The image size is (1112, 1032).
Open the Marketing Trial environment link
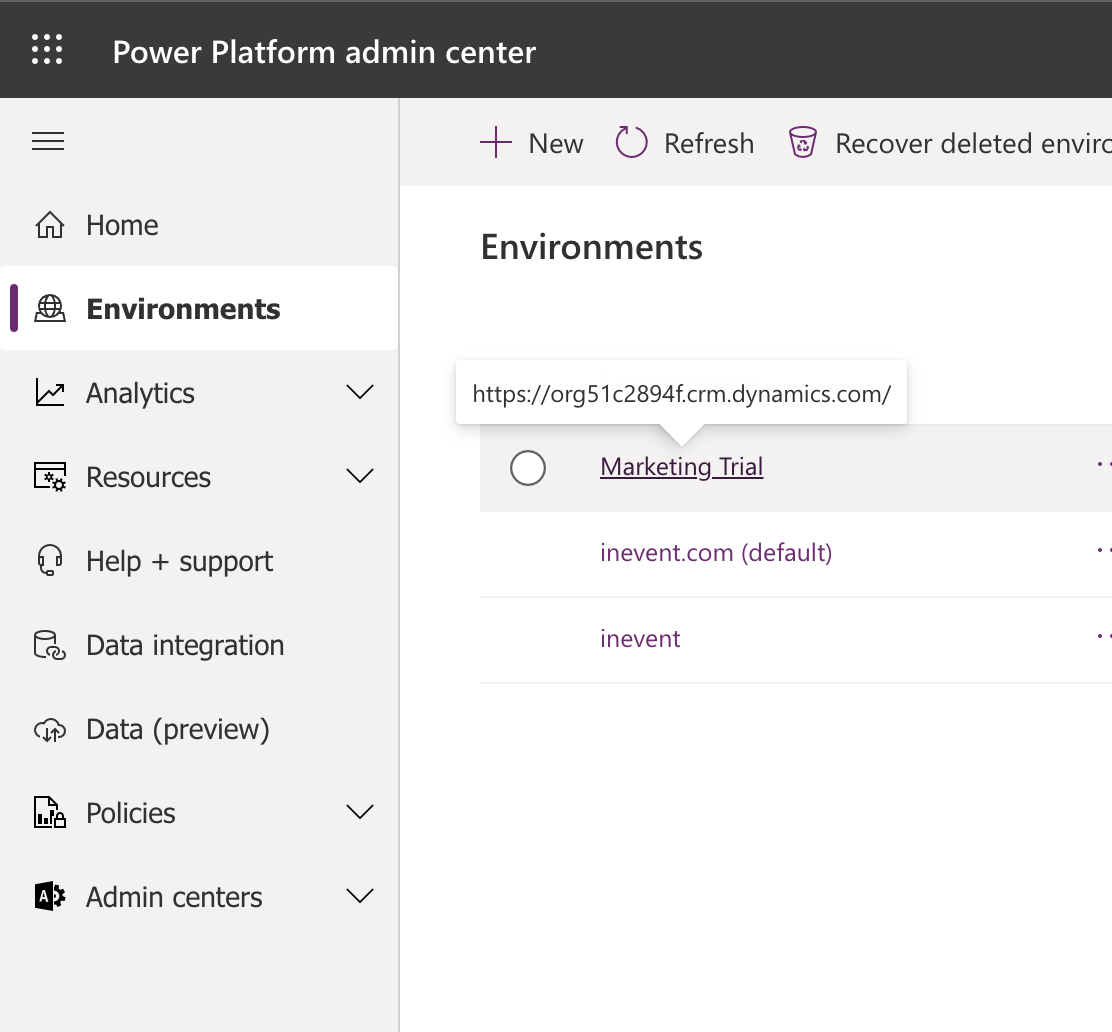(682, 467)
